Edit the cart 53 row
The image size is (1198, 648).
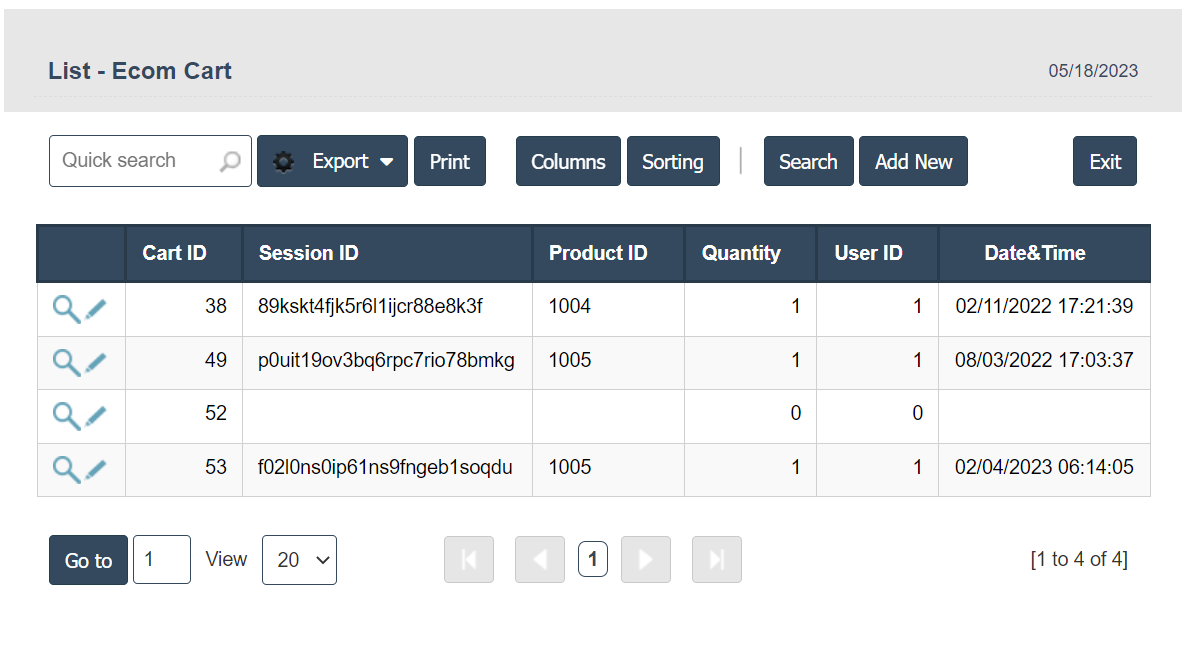coord(95,468)
